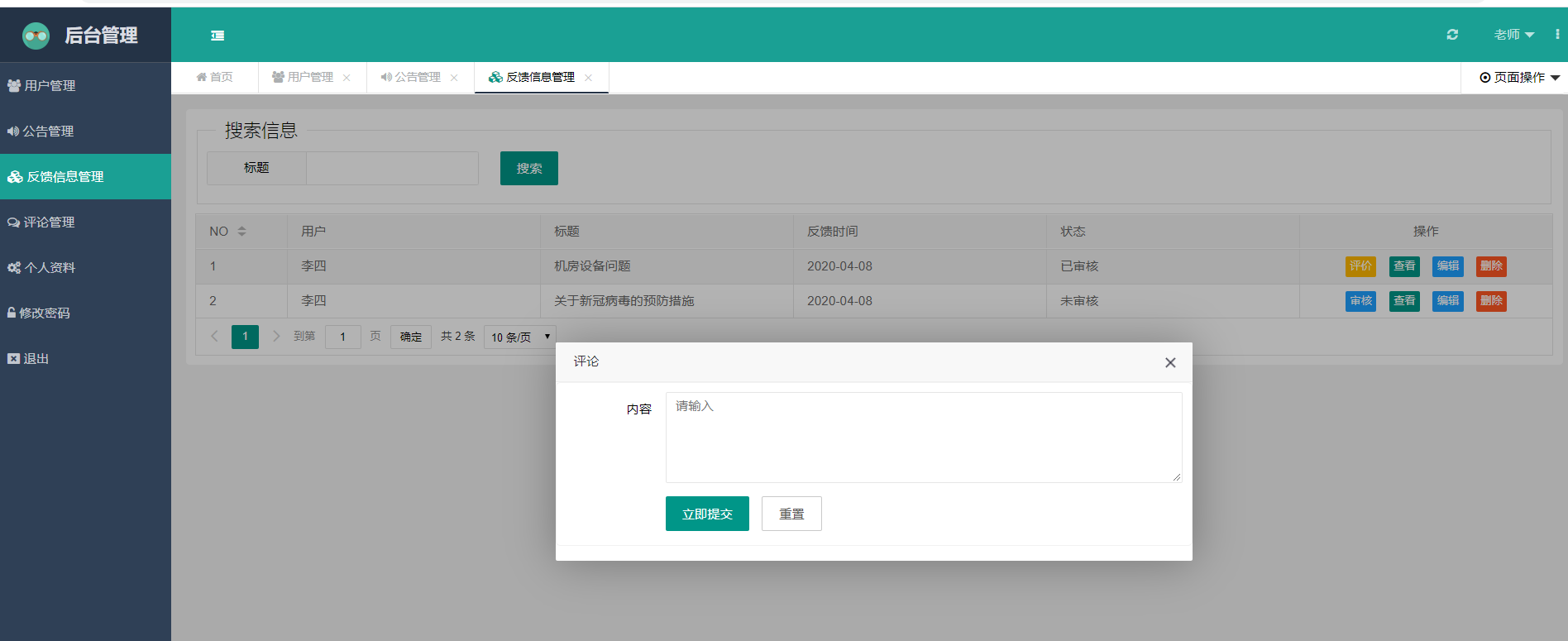The image size is (1568, 641).
Task: Click 查看 button for 关于新冠病毒的预防措施 row
Action: click(1404, 301)
